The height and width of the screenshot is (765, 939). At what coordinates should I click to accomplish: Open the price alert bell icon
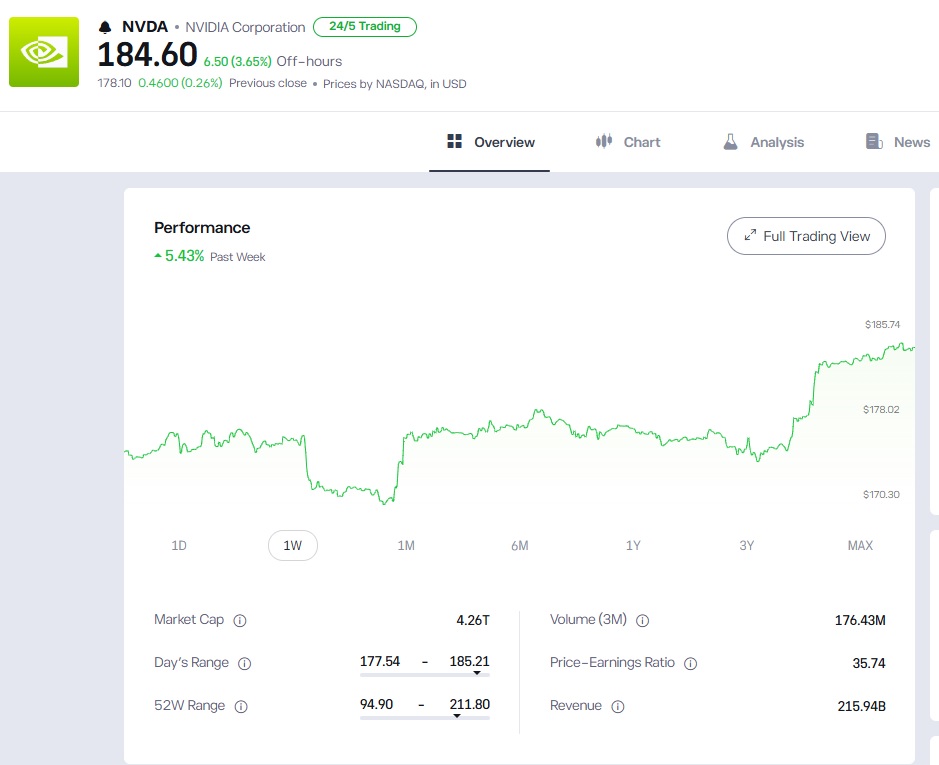[103, 26]
